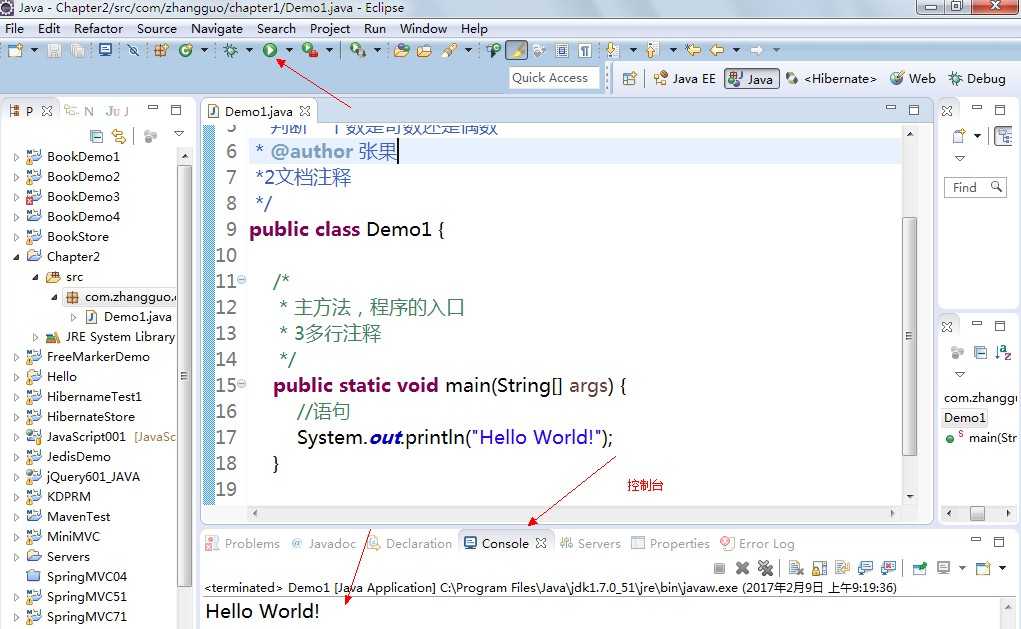
Task: Toggle skip all breakpoints toolbar button
Action: tap(133, 50)
